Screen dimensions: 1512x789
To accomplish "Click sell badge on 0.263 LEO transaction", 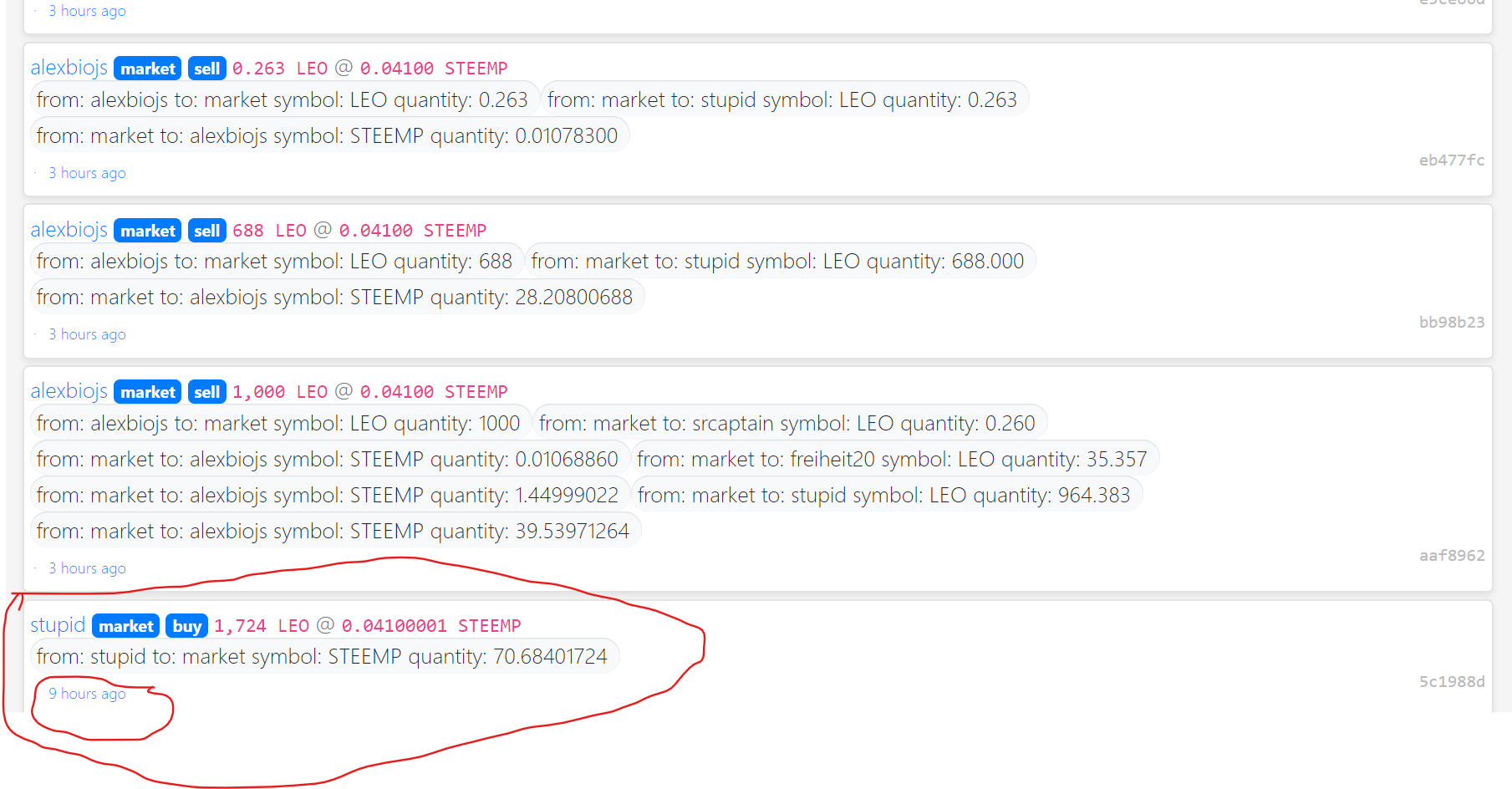I will coord(206,69).
